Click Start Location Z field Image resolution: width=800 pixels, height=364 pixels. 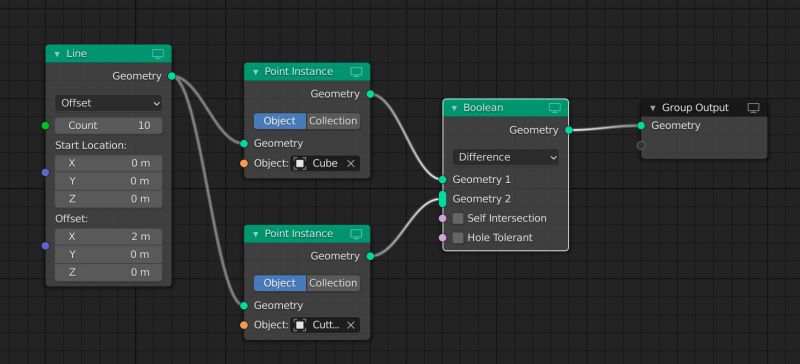pyautogui.click(x=109, y=199)
